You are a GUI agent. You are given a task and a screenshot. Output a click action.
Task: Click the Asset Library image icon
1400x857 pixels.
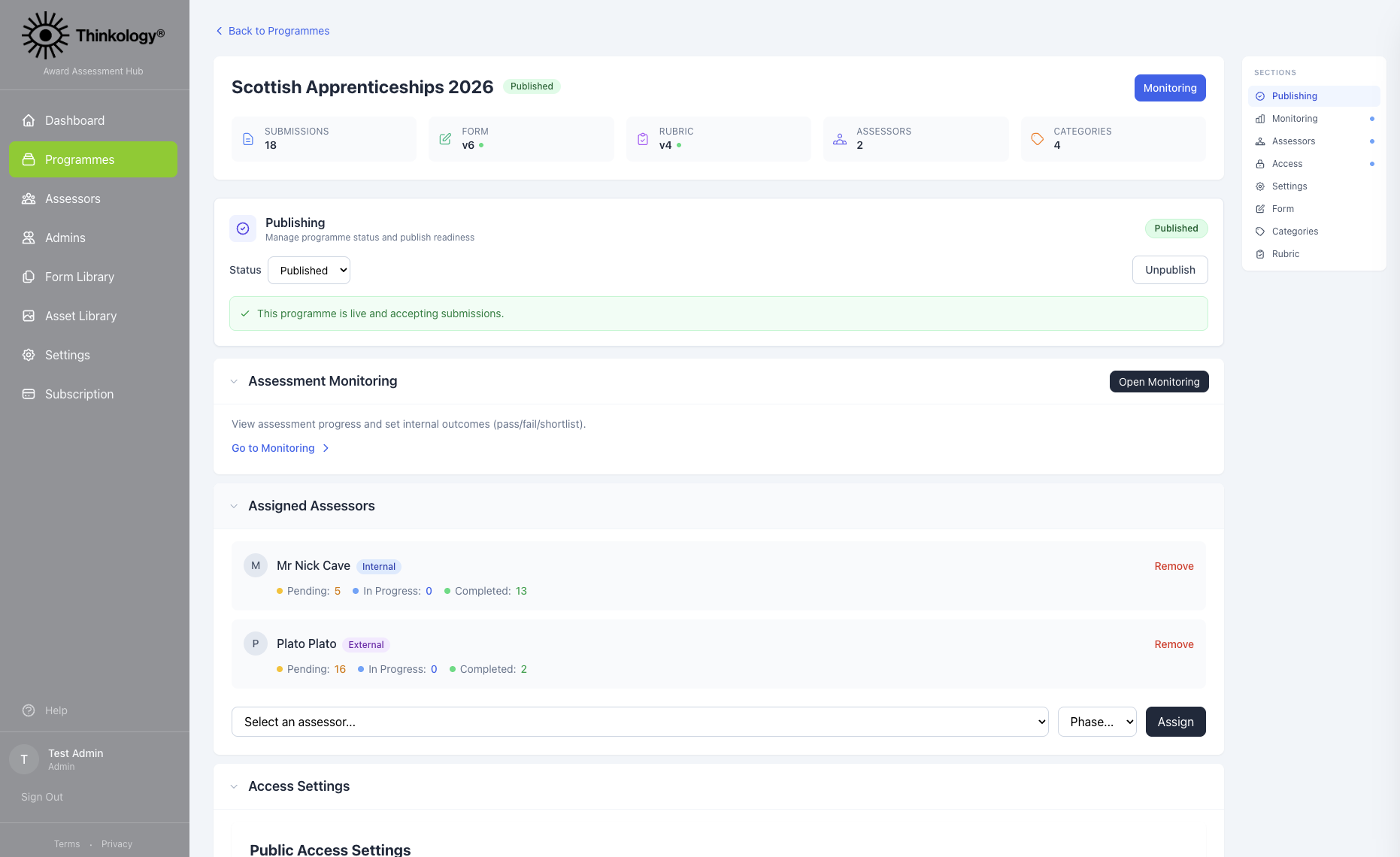point(29,316)
